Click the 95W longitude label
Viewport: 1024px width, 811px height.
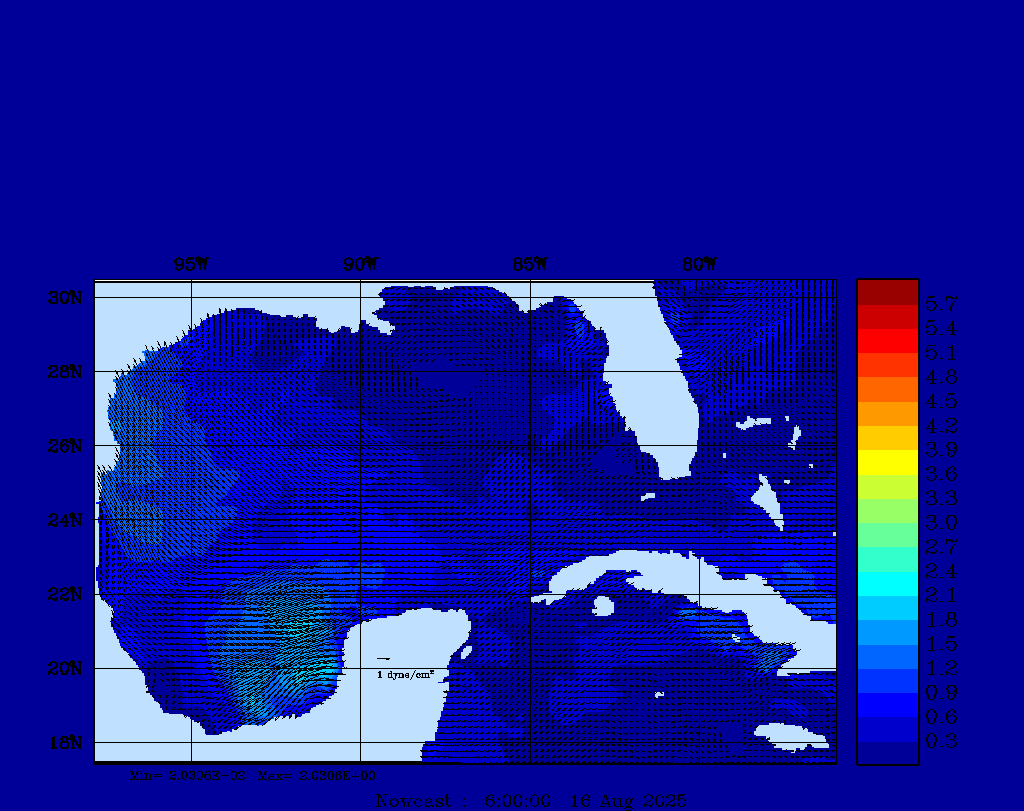tap(191, 265)
